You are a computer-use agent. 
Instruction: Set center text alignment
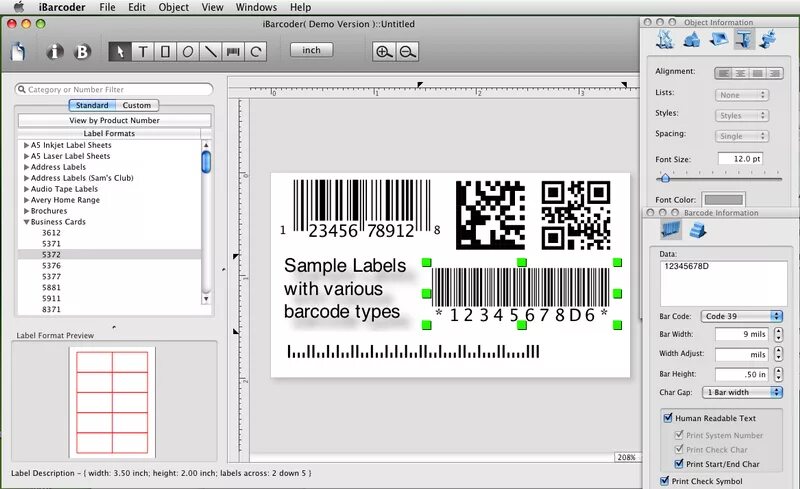tap(740, 74)
